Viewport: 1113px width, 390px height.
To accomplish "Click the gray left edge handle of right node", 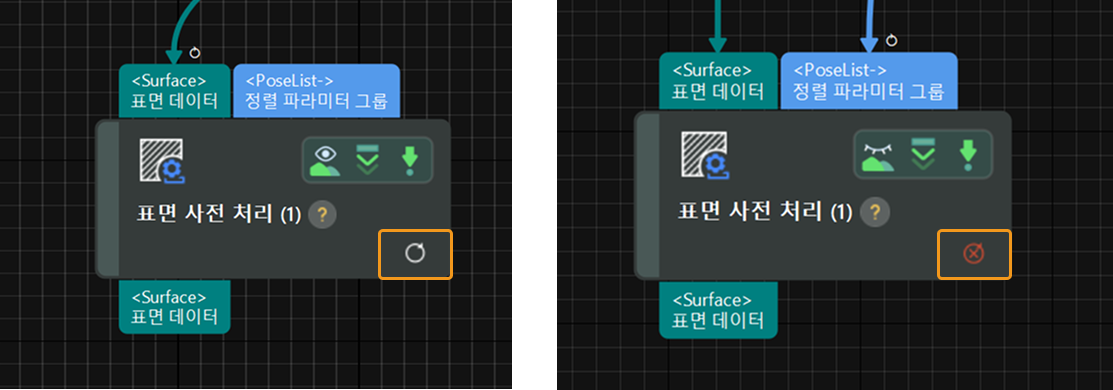I will click(x=646, y=195).
